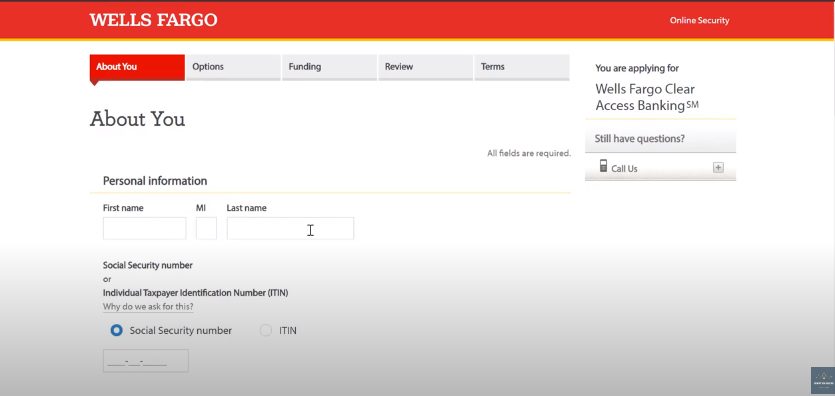Switch to the Options tab
Screen dimensions: 835x396
(x=233, y=67)
